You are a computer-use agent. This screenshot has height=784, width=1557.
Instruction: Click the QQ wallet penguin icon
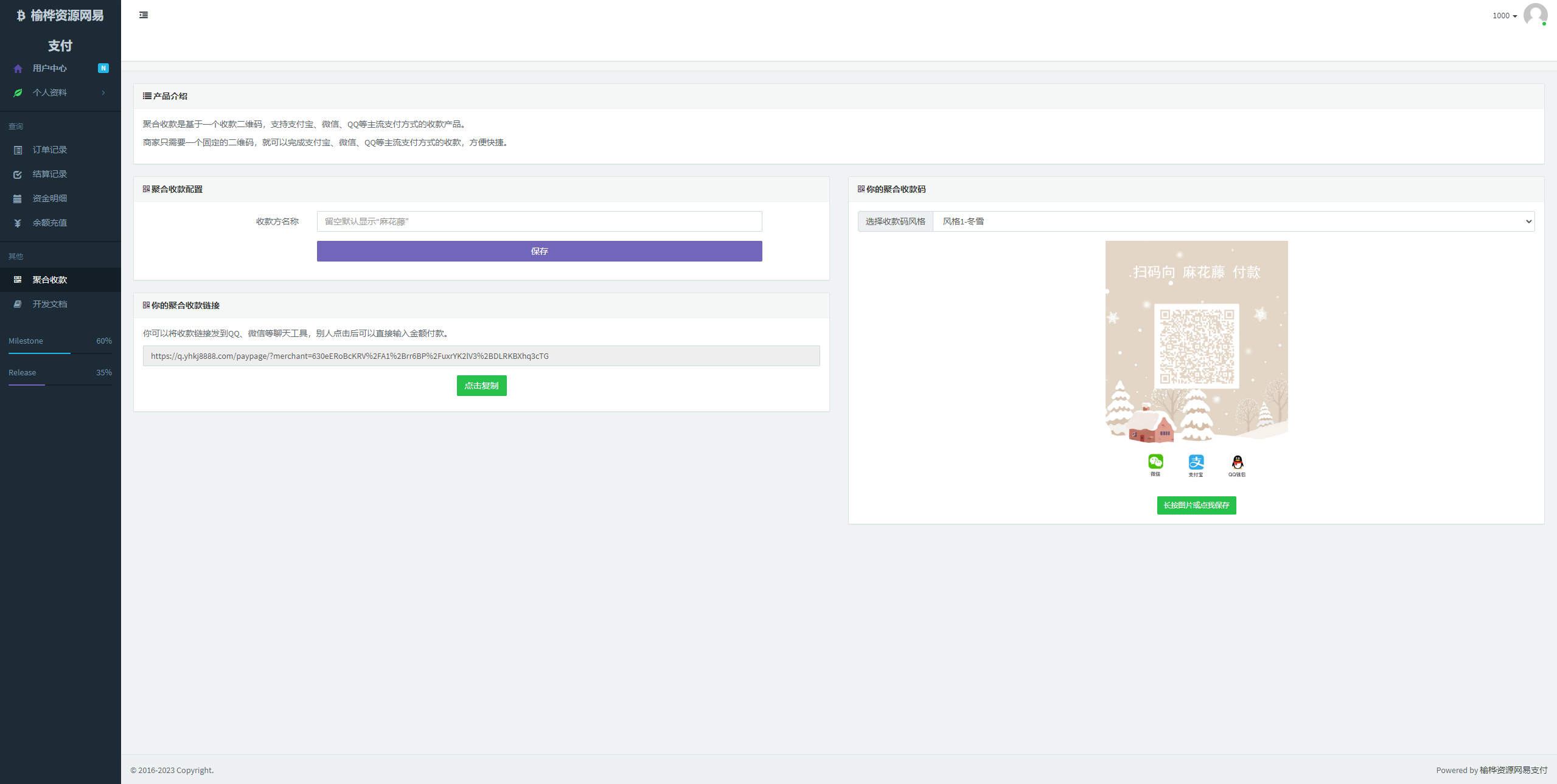click(1237, 462)
